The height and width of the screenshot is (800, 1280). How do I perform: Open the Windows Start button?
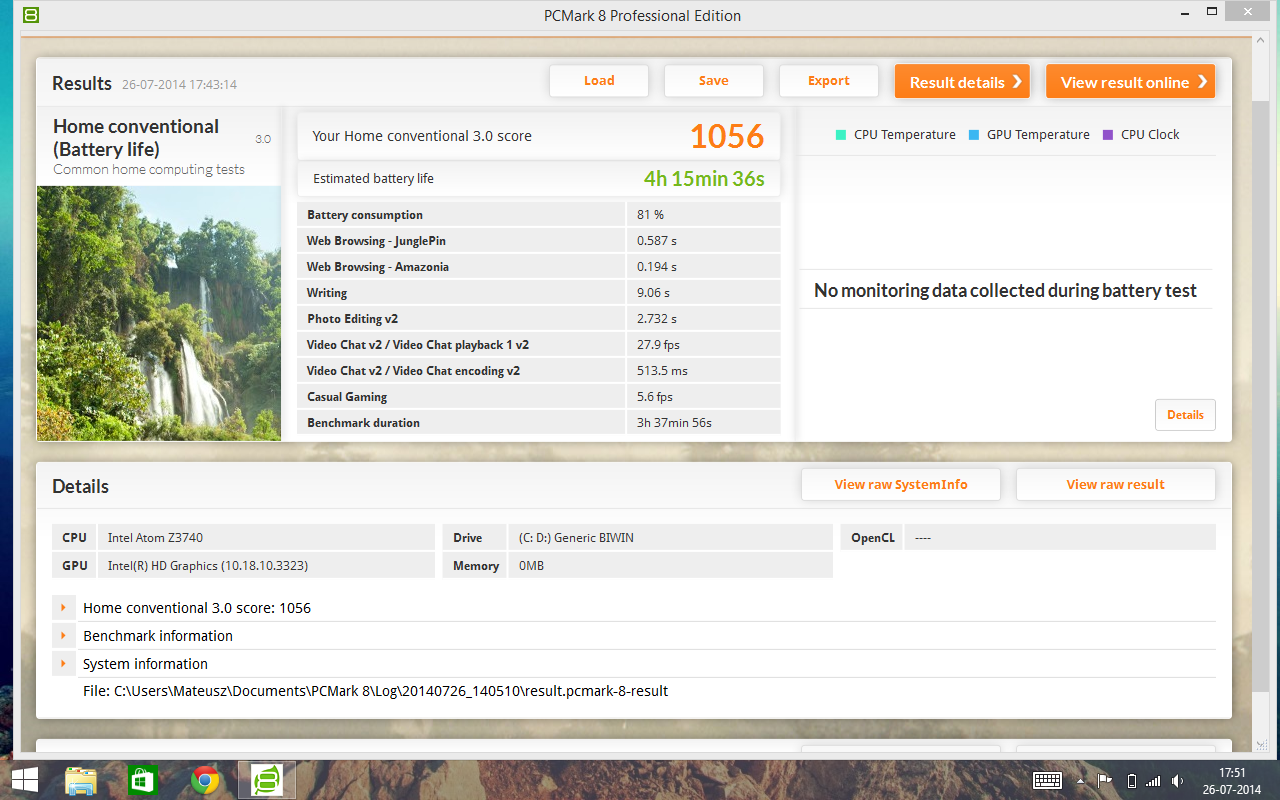[x=24, y=780]
